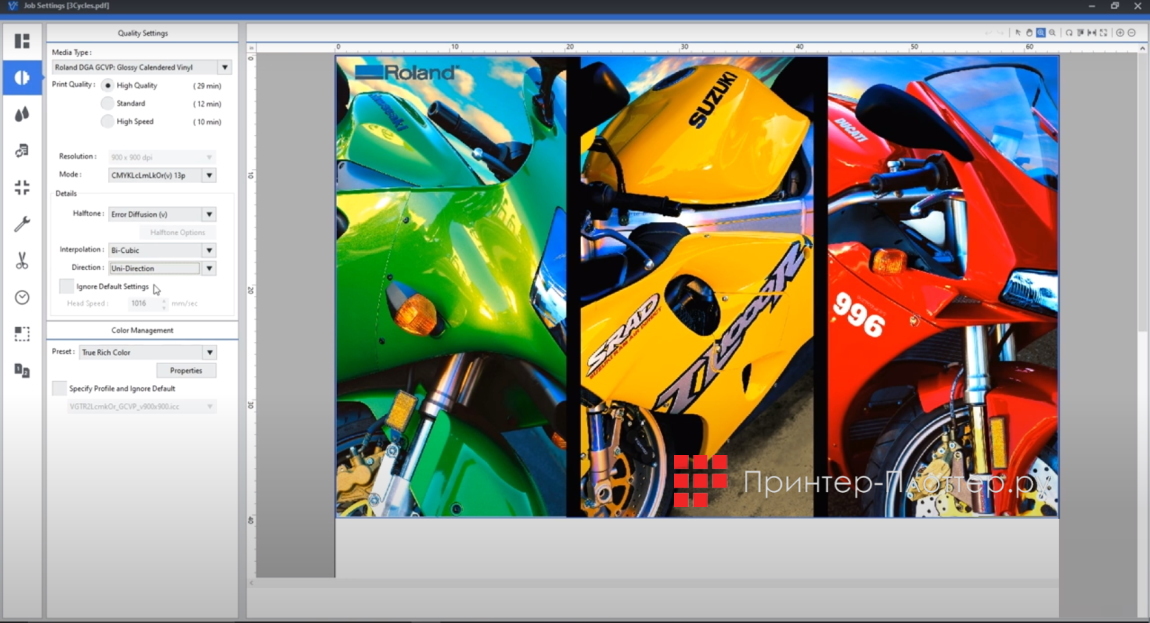Open the dashed-square crop marks icon
The height and width of the screenshot is (623, 1150).
coord(22,334)
